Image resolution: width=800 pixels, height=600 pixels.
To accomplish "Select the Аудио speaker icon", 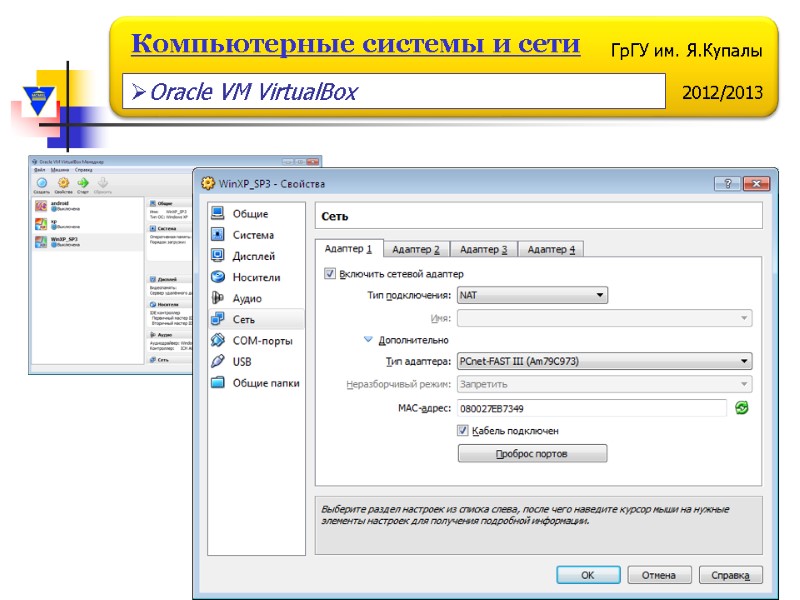I will point(218,297).
